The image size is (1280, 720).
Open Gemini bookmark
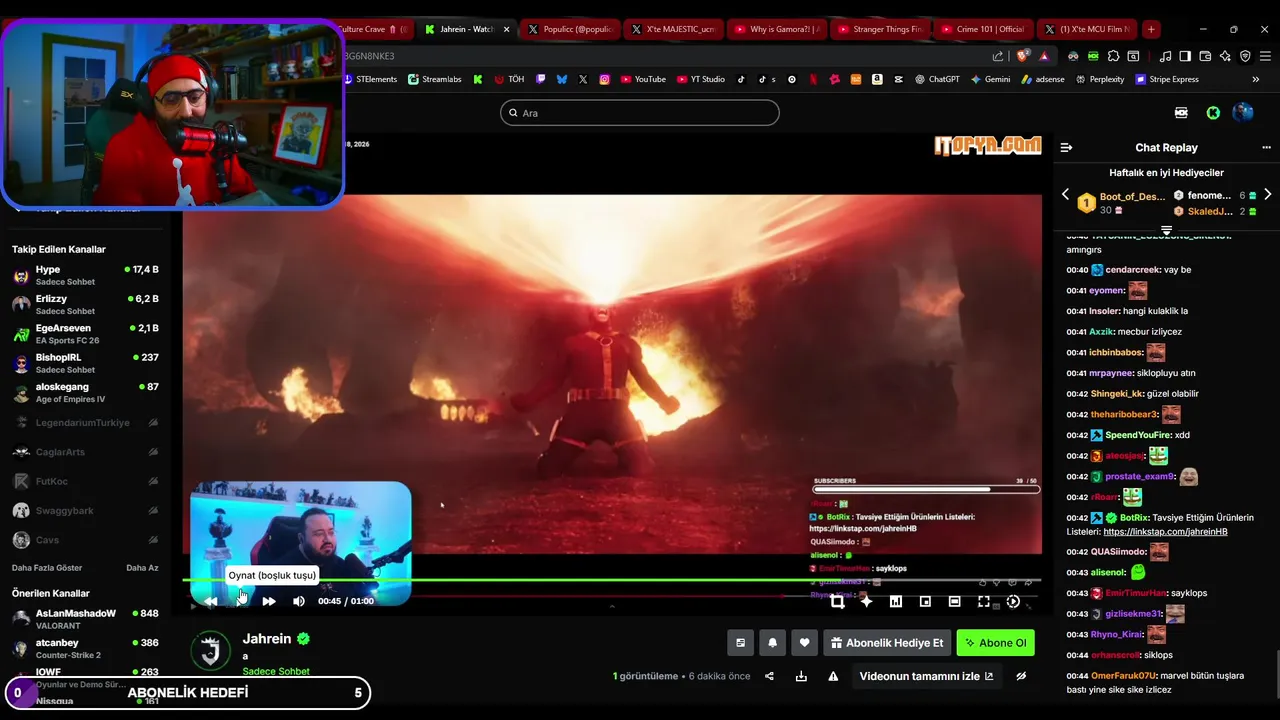[x=990, y=79]
